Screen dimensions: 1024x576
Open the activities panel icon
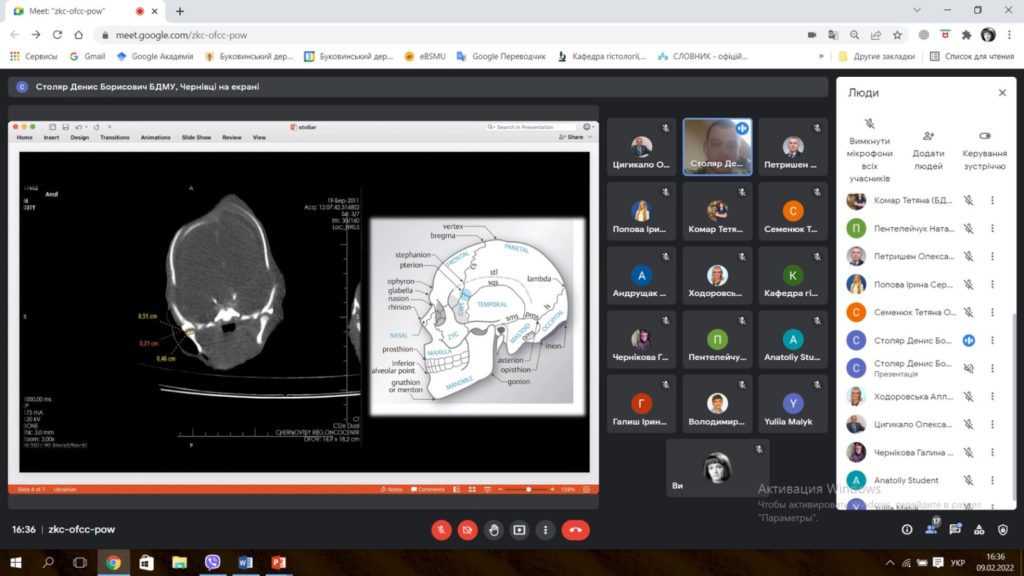(x=979, y=529)
